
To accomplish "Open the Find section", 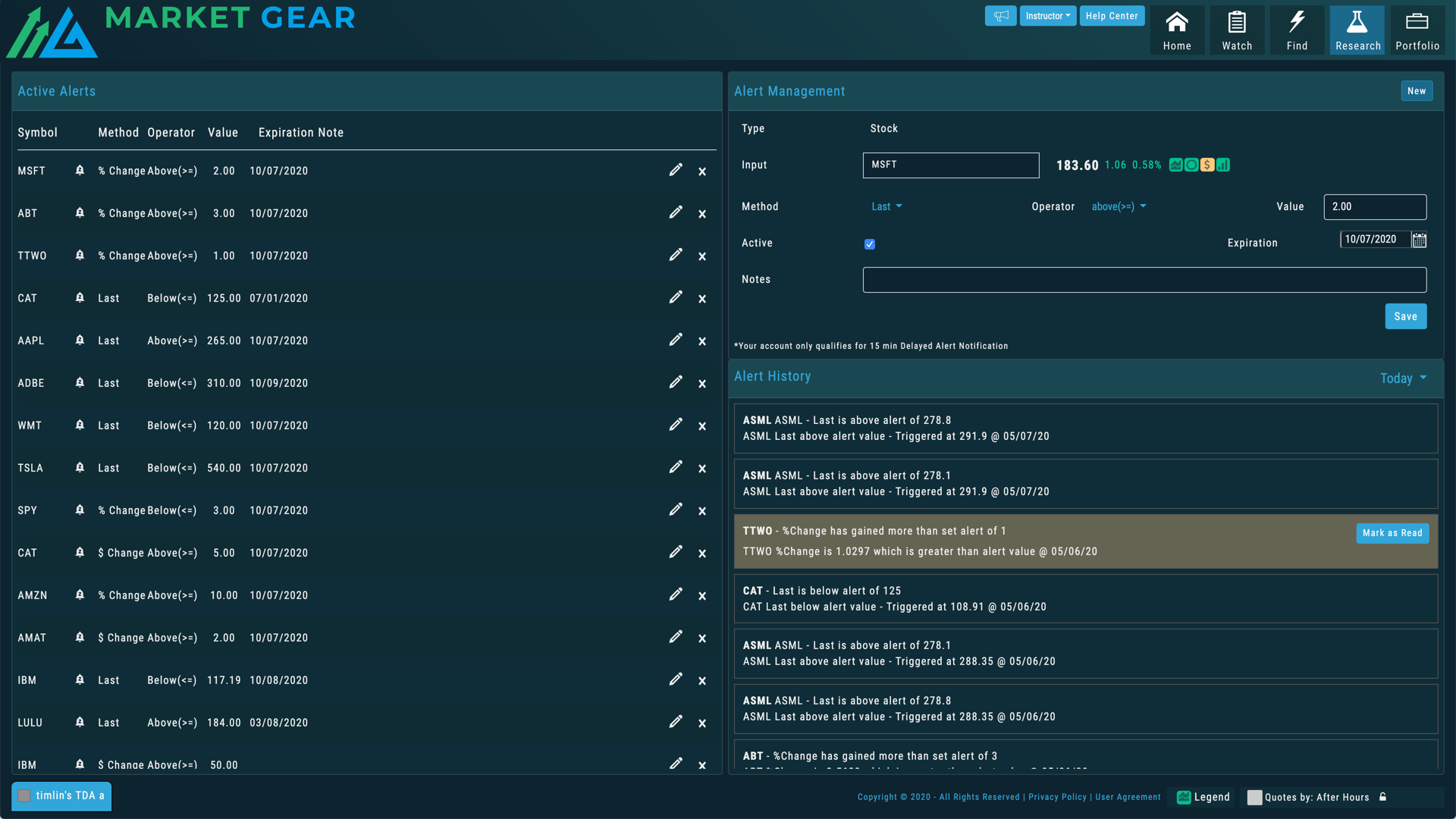I will (1297, 30).
